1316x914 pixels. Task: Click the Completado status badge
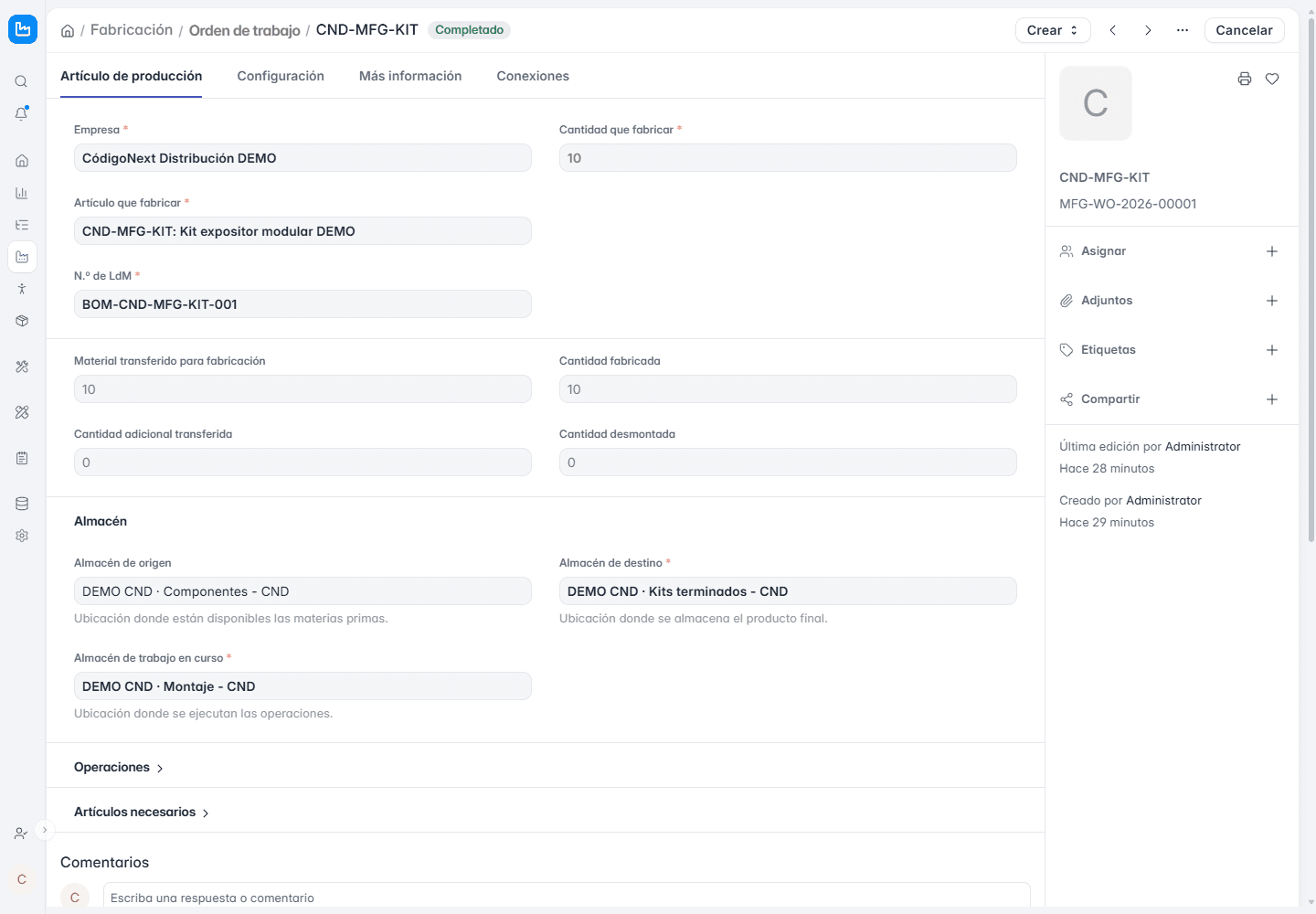click(x=469, y=30)
